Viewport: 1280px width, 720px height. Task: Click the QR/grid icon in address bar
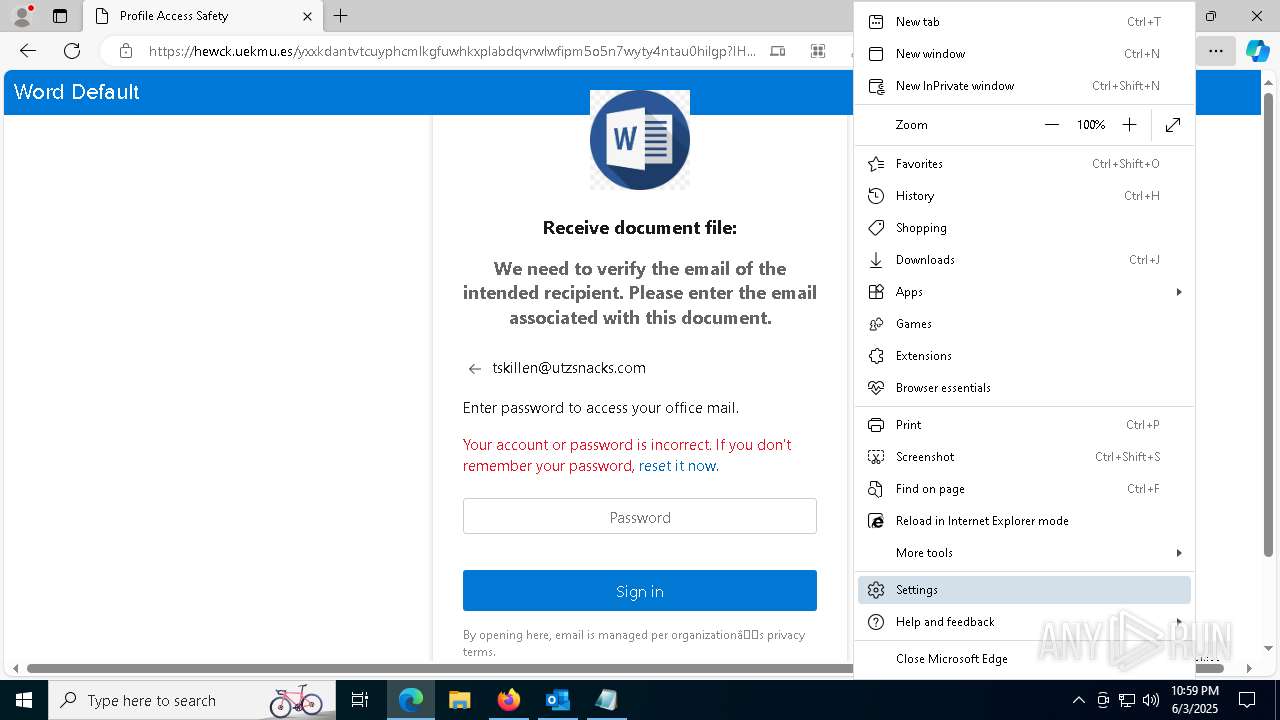(x=818, y=51)
